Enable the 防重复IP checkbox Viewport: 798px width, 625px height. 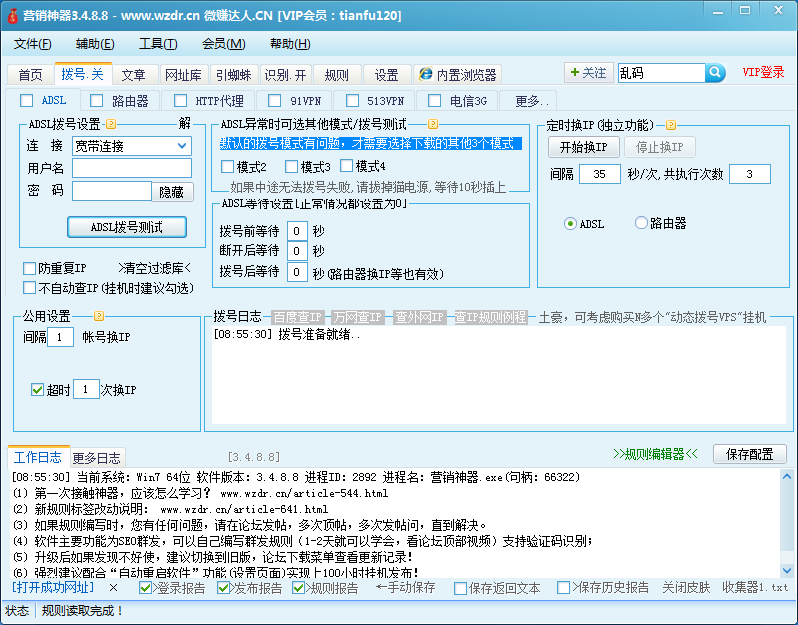point(30,268)
